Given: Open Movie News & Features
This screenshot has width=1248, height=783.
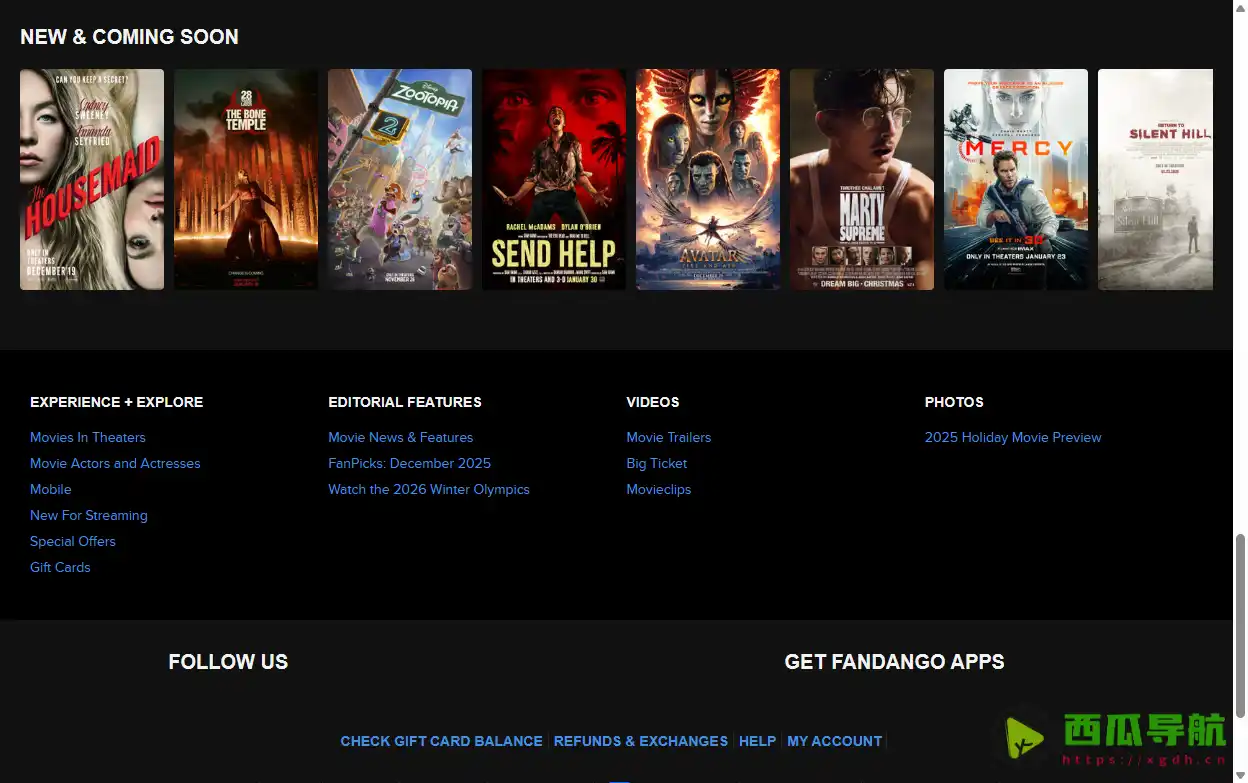Looking at the screenshot, I should [400, 437].
